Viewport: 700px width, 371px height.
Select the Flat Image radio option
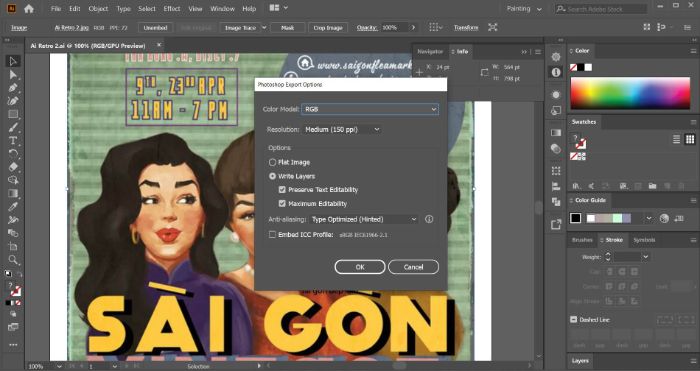point(272,163)
